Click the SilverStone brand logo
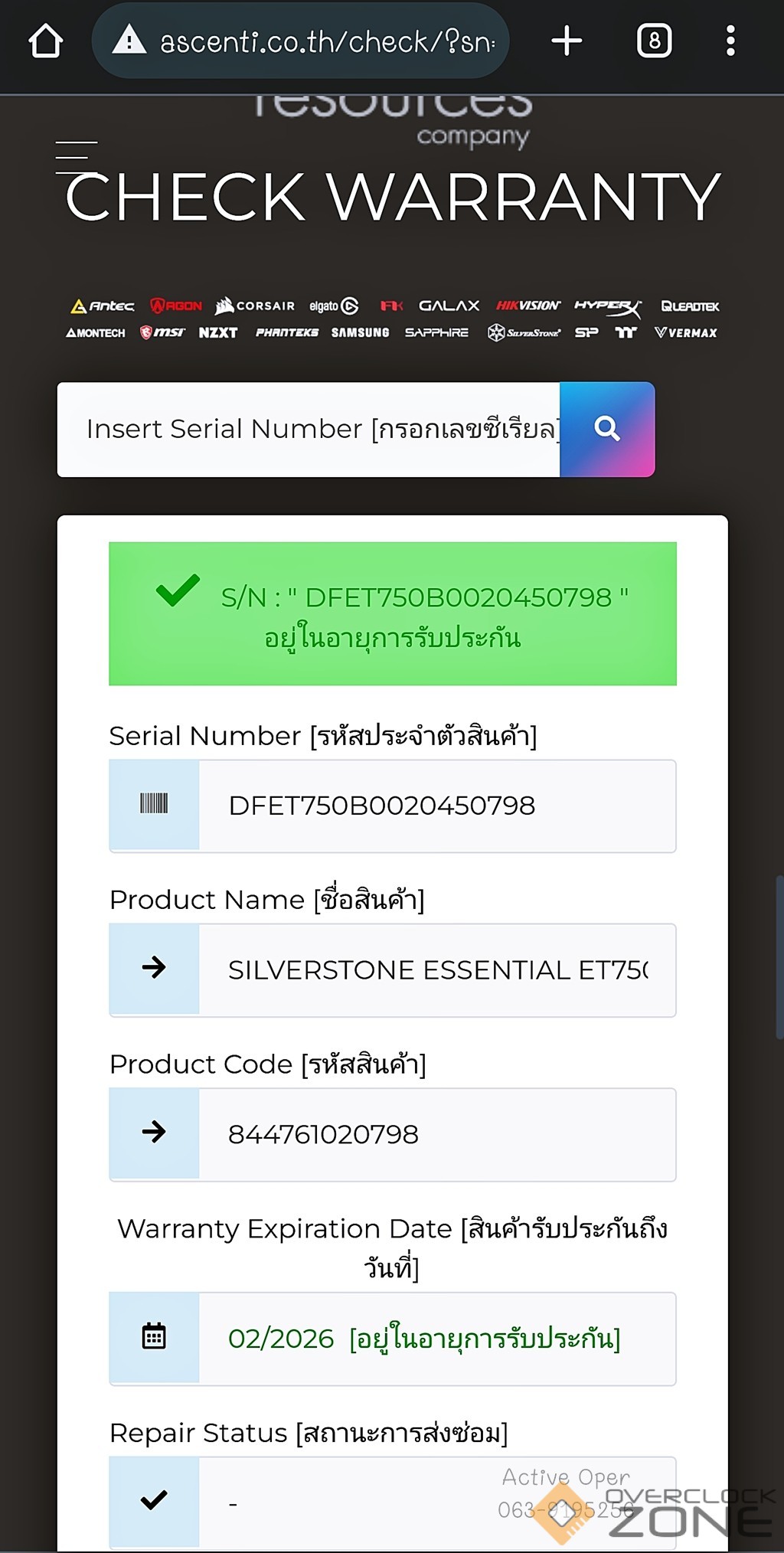The image size is (784, 1553). [524, 332]
